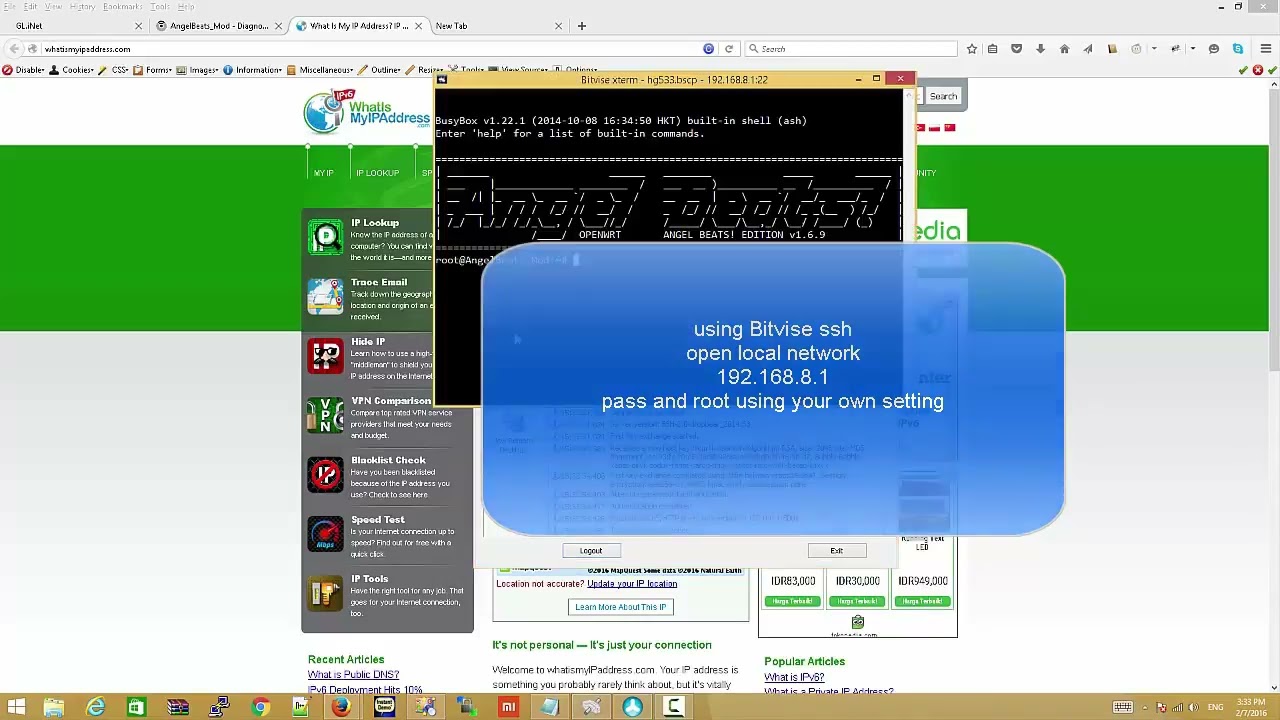
Task: Show hidden system tray icons arrow
Action: pyautogui.click(x=1144, y=707)
